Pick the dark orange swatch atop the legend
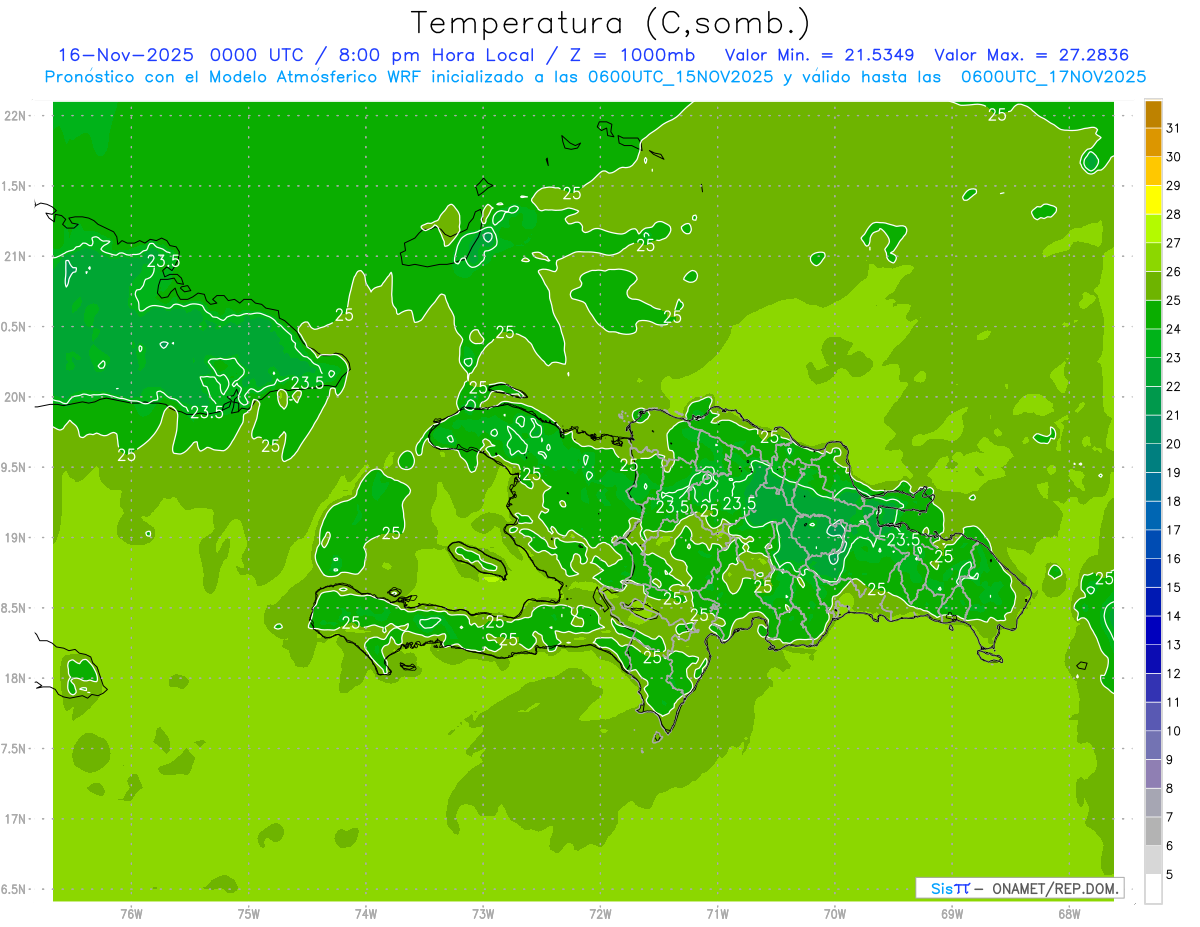 click(1153, 114)
